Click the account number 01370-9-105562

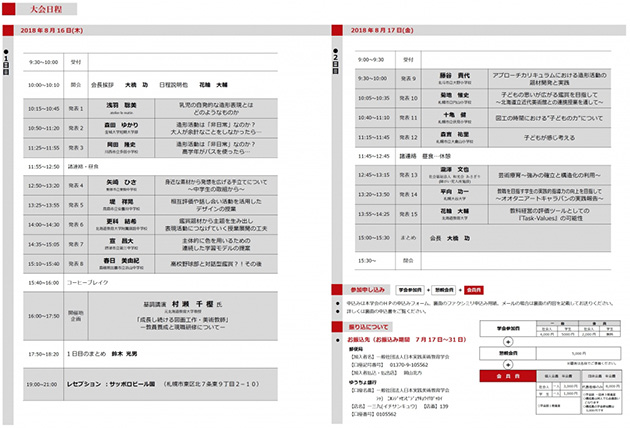(x=409, y=365)
